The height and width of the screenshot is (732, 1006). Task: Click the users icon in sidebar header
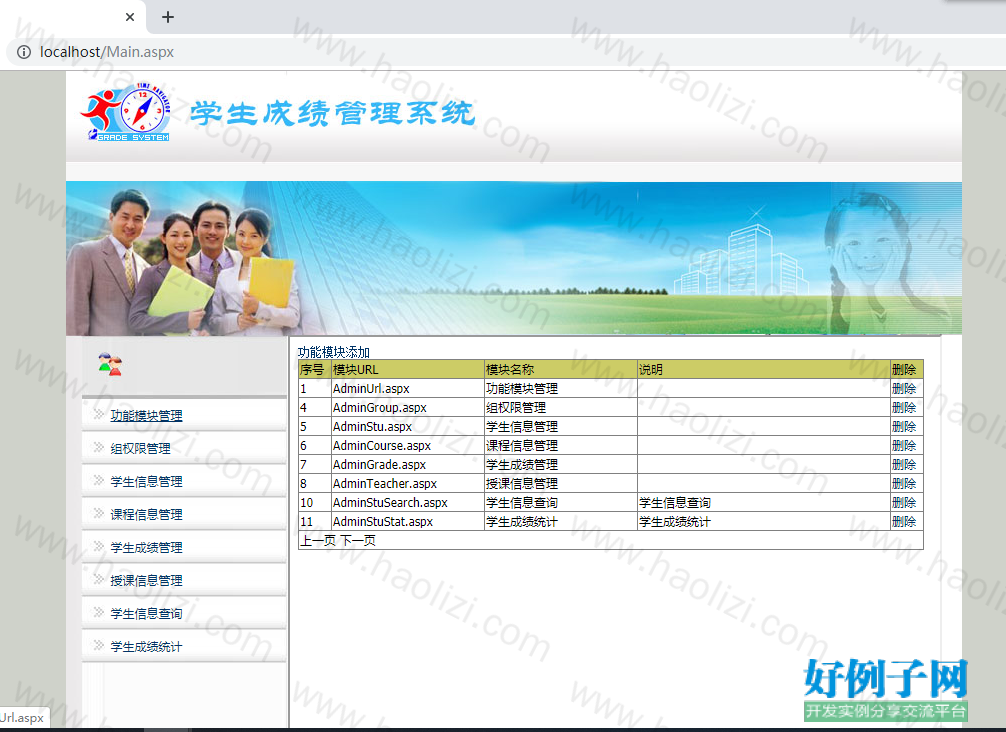[110, 364]
